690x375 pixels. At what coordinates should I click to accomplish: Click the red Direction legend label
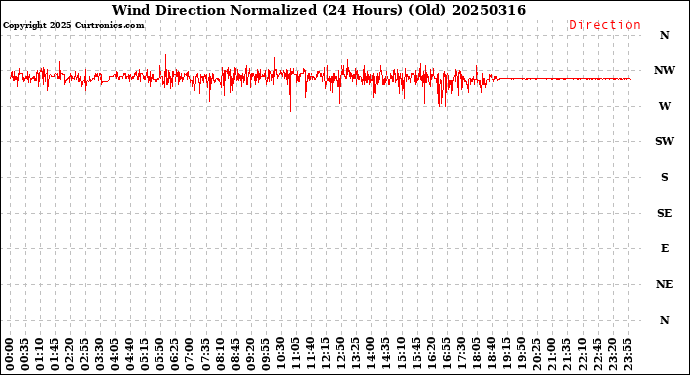[605, 25]
